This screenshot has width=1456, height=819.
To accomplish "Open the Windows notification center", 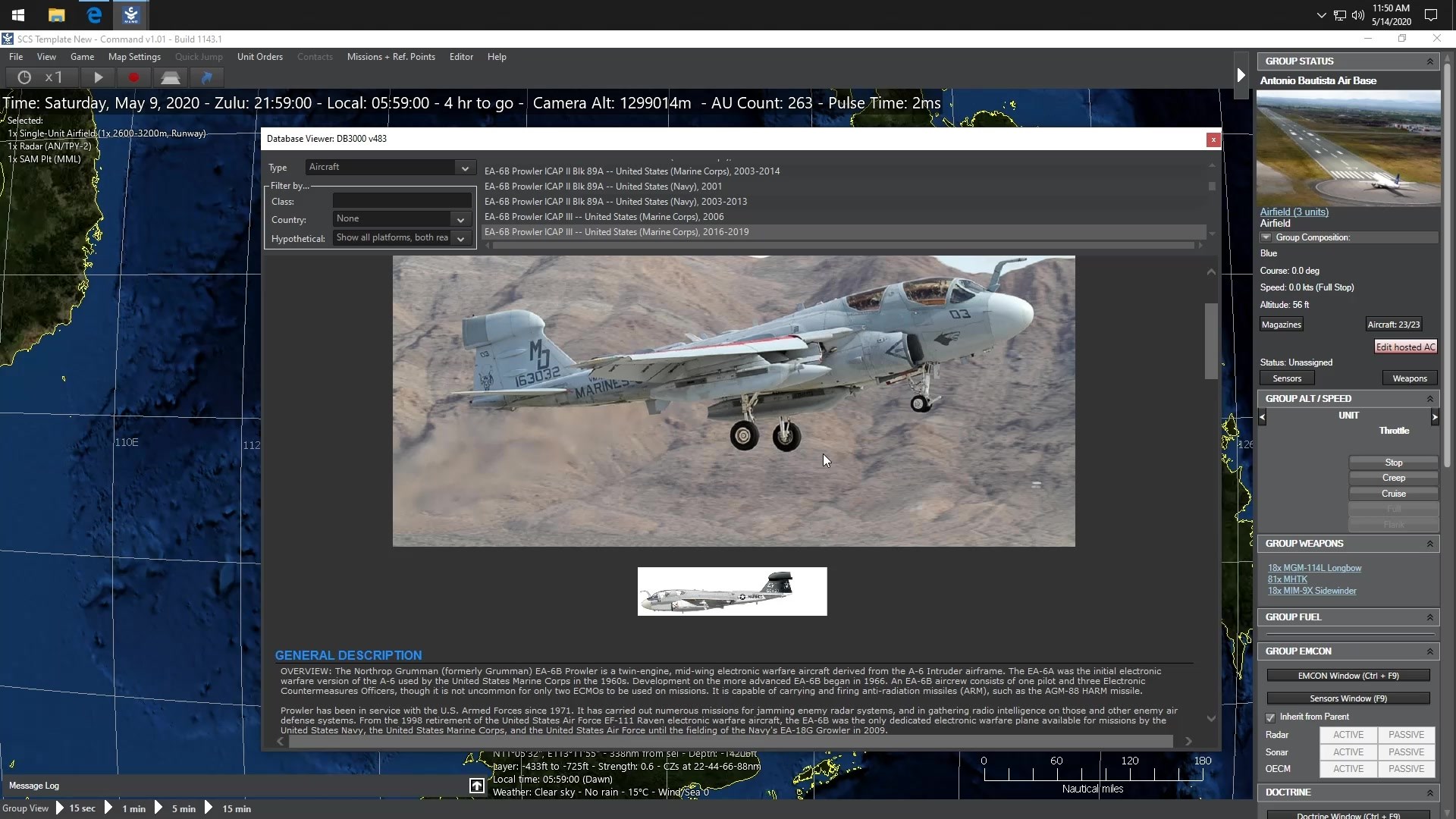I will (1431, 14).
